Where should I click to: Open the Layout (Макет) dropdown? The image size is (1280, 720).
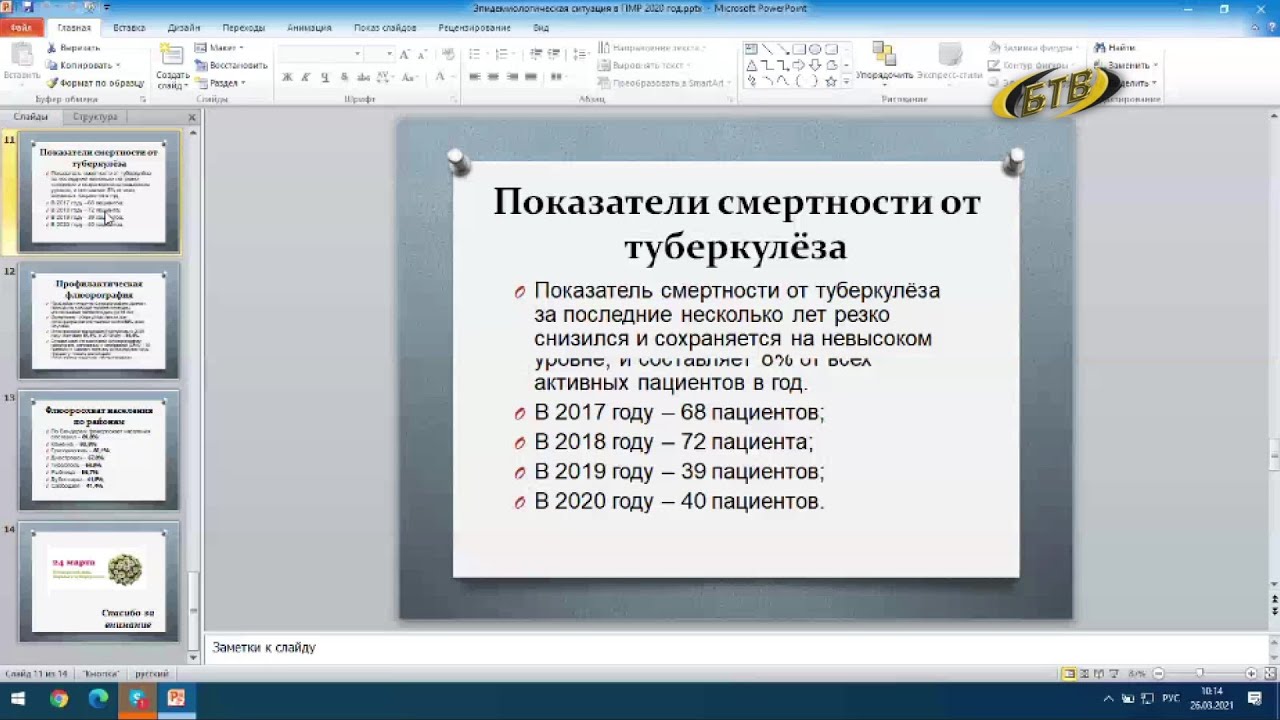219,47
